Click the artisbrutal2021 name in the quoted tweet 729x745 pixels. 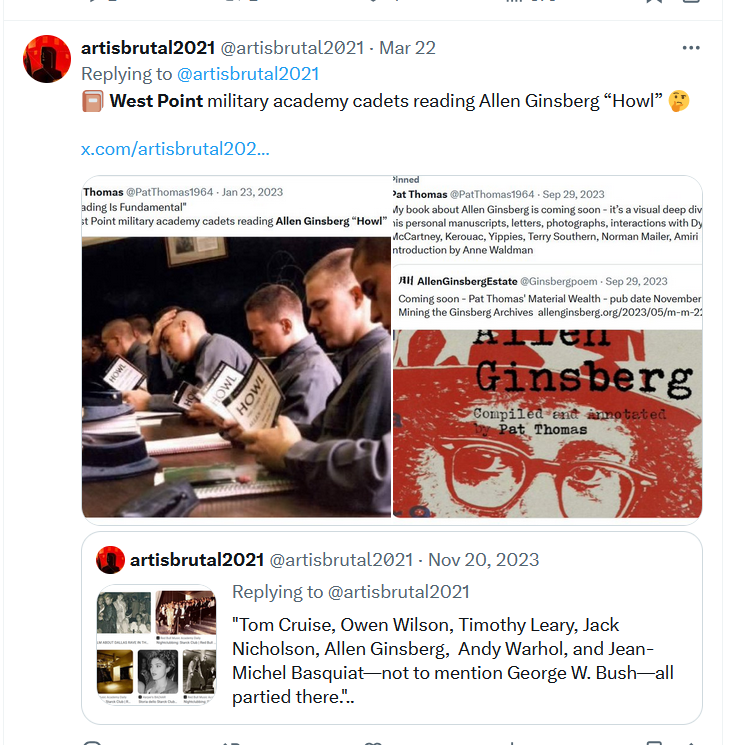[197, 560]
